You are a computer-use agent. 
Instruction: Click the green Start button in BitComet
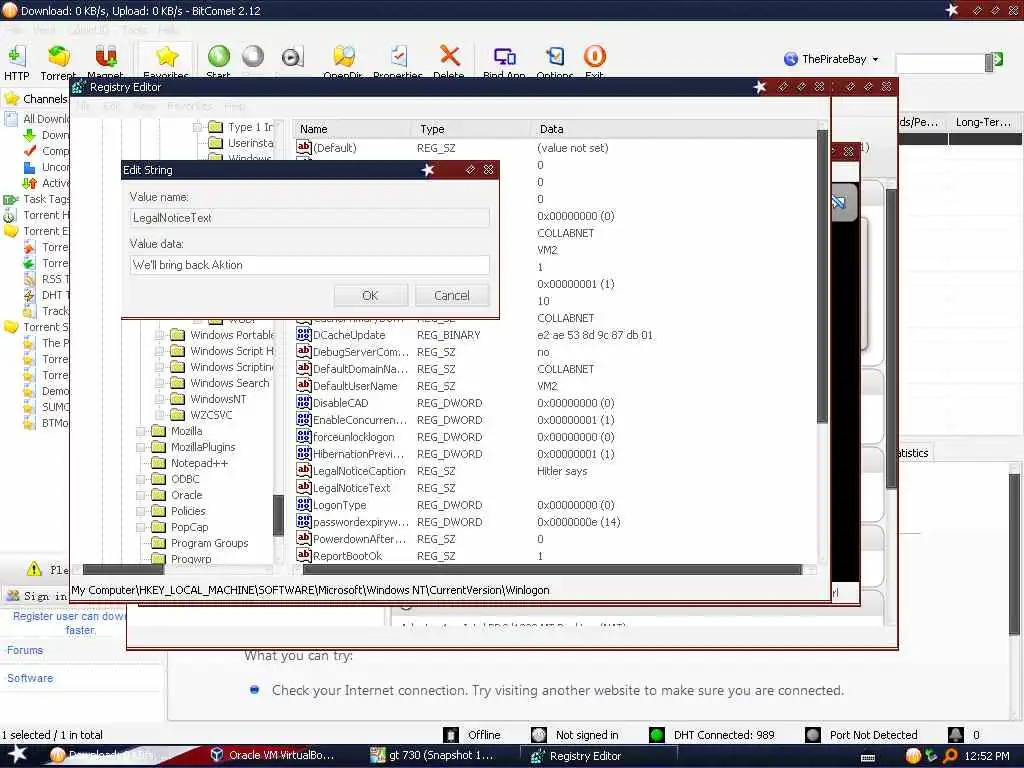click(x=219, y=56)
